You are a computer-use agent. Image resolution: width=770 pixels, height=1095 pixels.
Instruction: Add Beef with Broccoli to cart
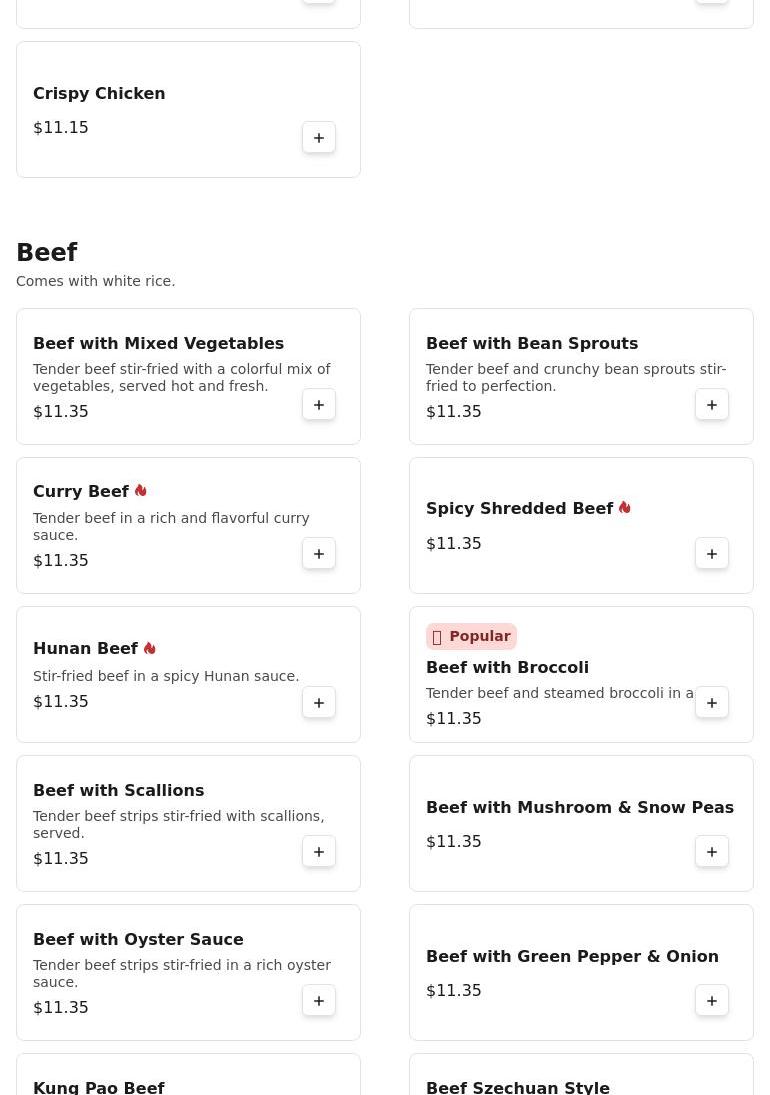point(712,703)
